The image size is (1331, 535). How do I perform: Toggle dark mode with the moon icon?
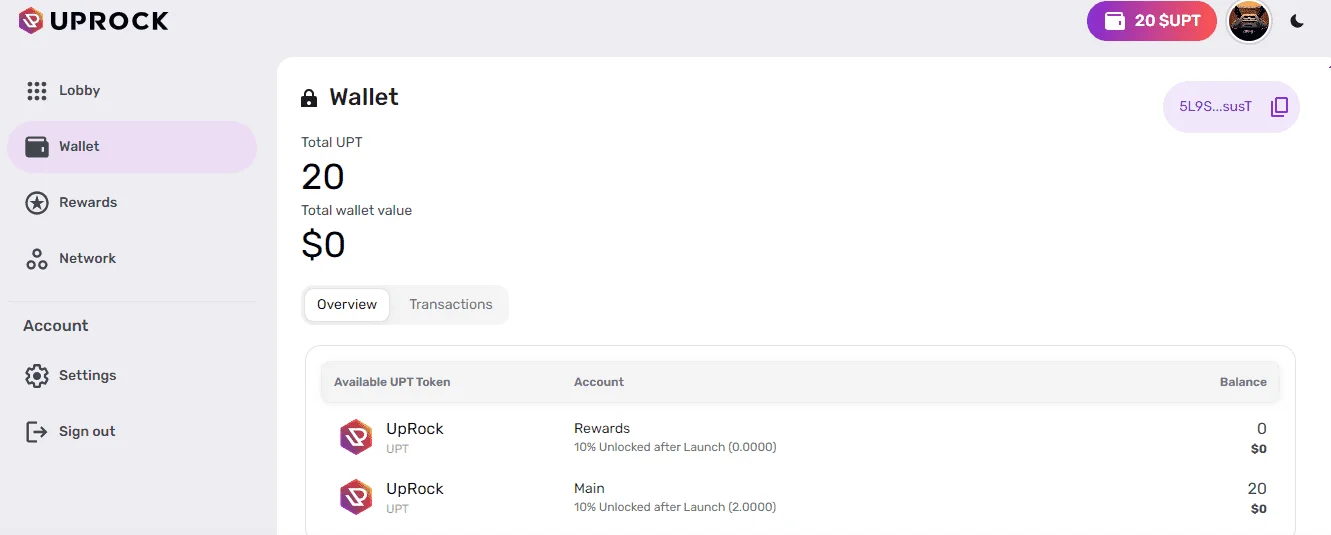1297,21
